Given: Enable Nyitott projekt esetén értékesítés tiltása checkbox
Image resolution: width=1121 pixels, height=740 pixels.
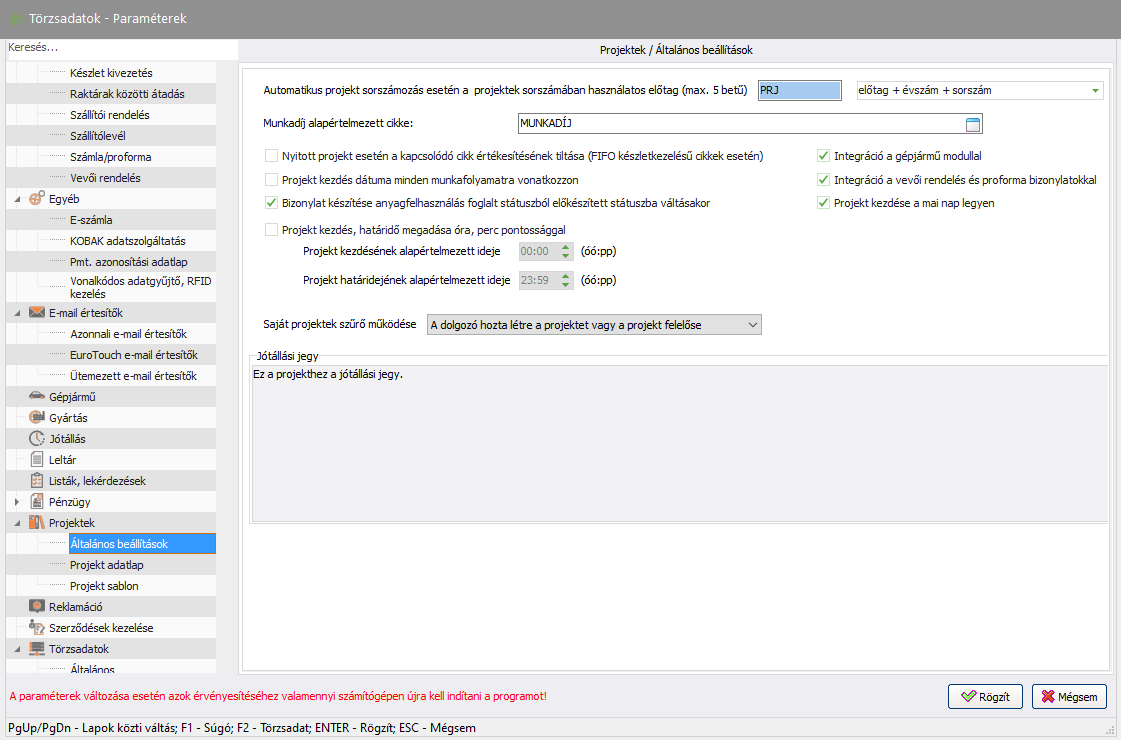Looking at the screenshot, I should [271, 156].
